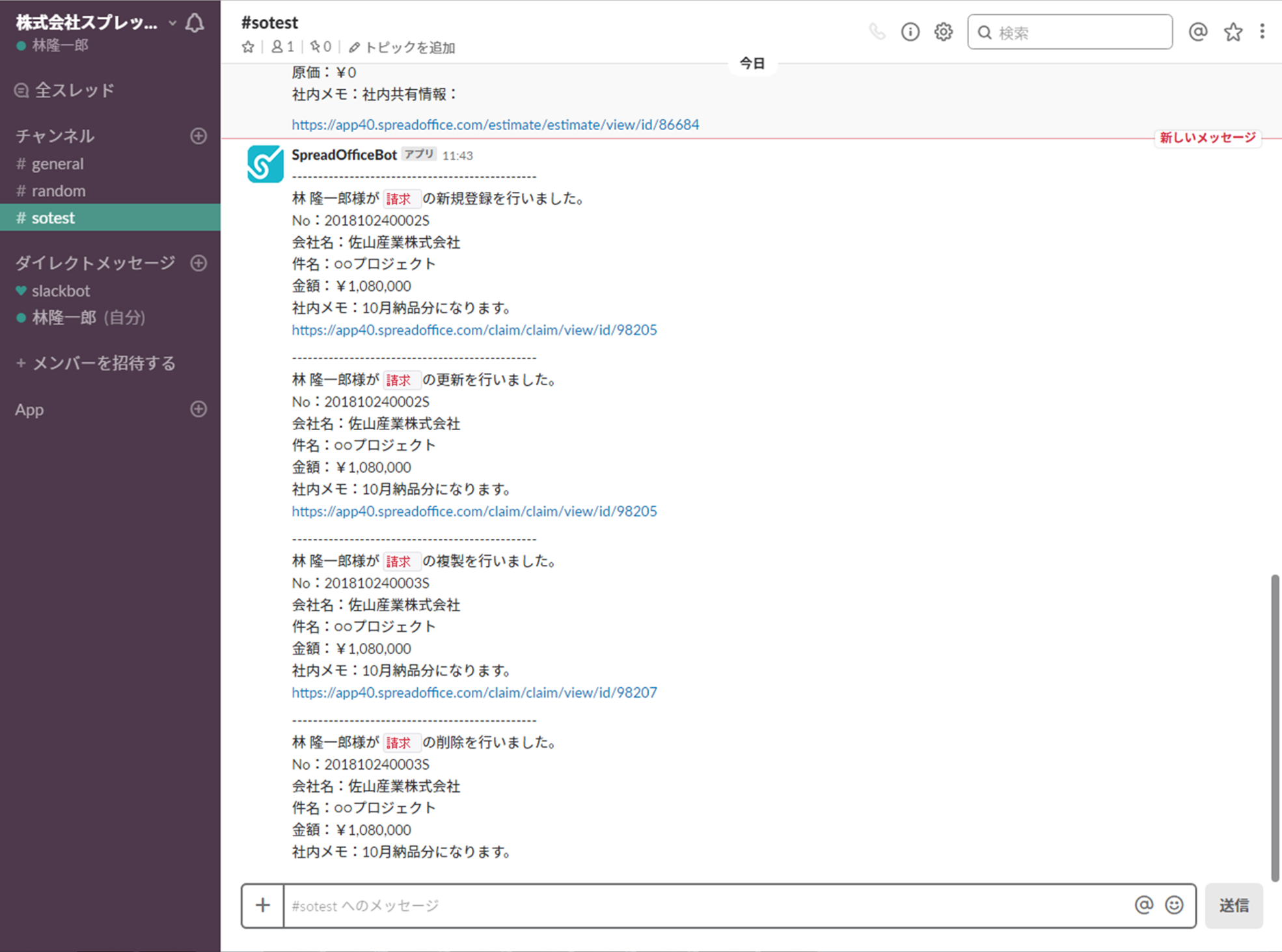The width and height of the screenshot is (1282, 952).
Task: Star the #sotest channel
Action: 248,47
